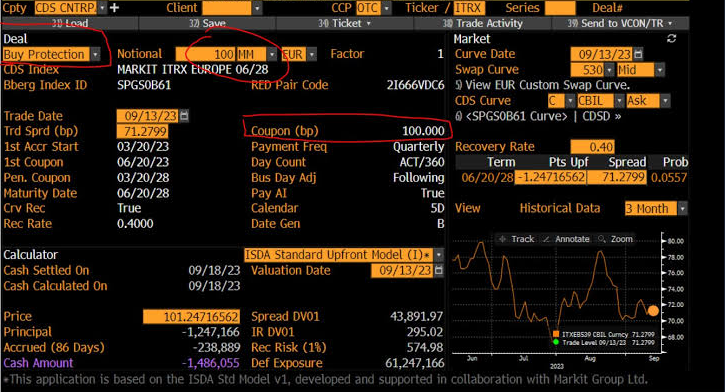This screenshot has height=392, width=725.
Task: Expand the Buy Protection dropdown
Action: [95, 55]
